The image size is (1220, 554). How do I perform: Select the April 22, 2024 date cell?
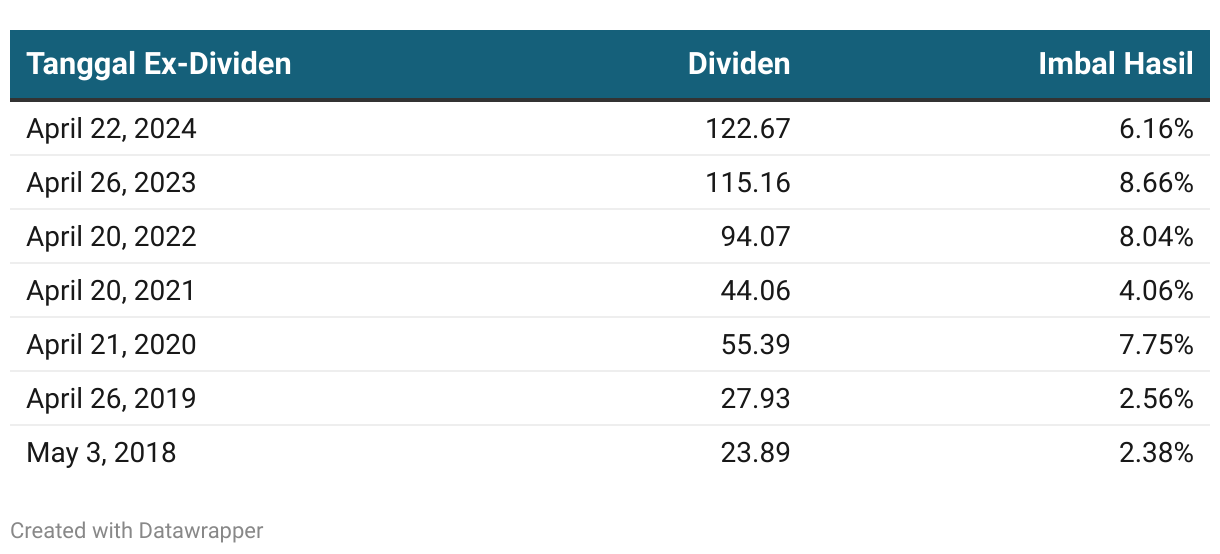coord(112,129)
